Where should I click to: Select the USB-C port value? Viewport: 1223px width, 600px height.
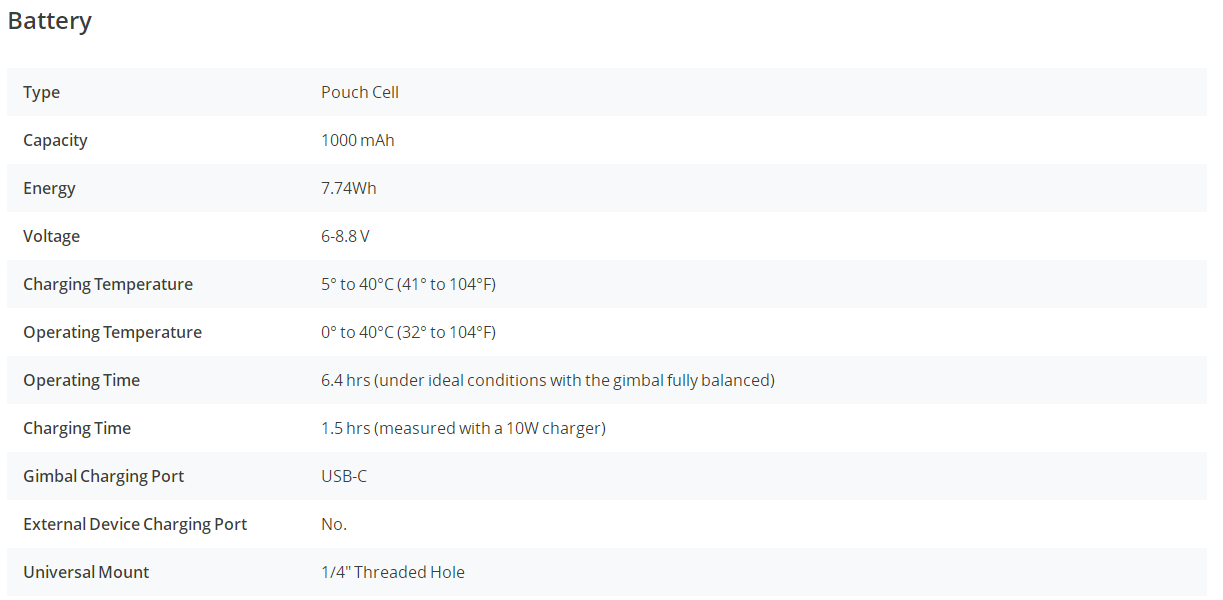point(344,476)
